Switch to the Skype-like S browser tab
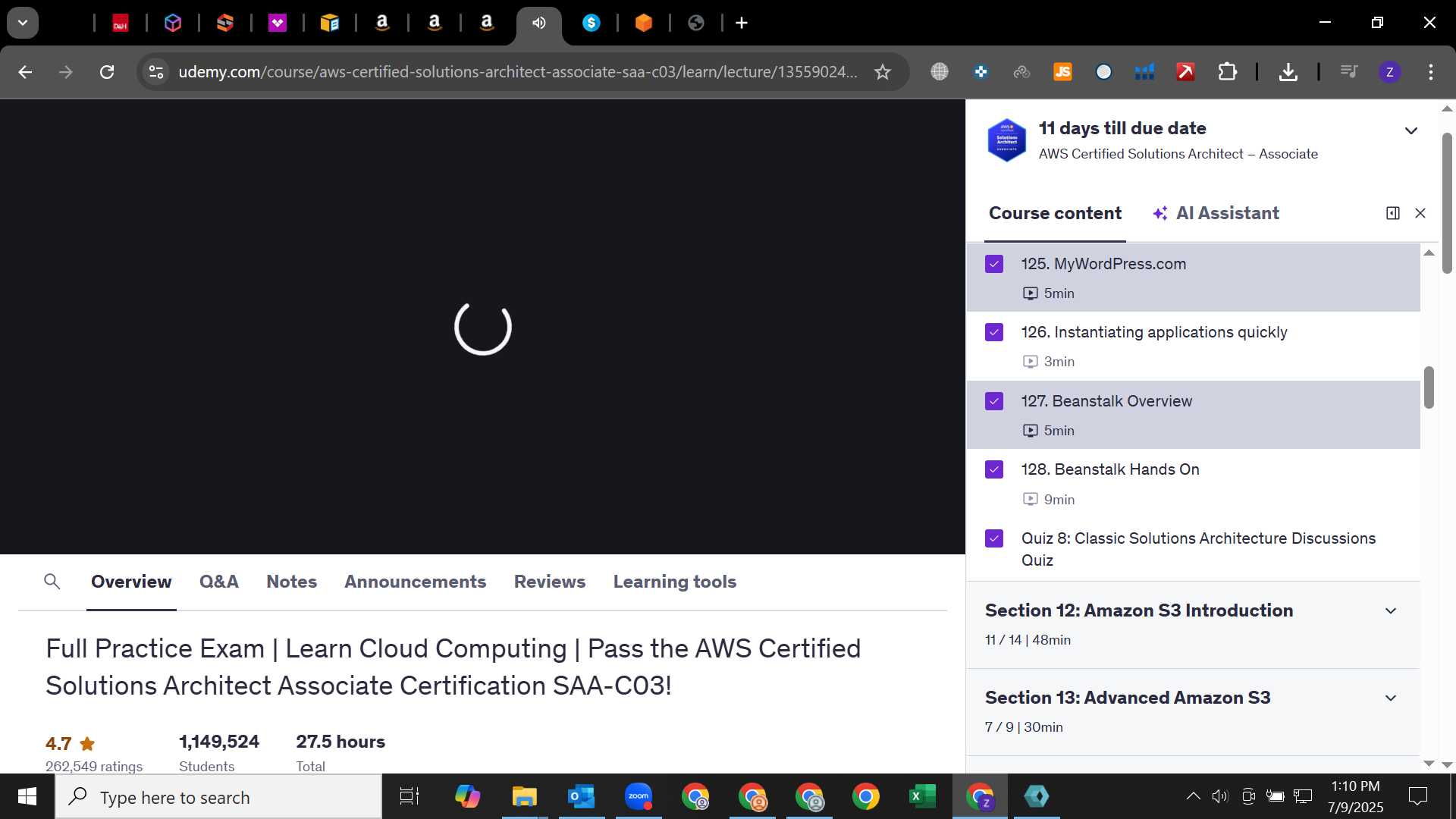1456x819 pixels. click(591, 23)
